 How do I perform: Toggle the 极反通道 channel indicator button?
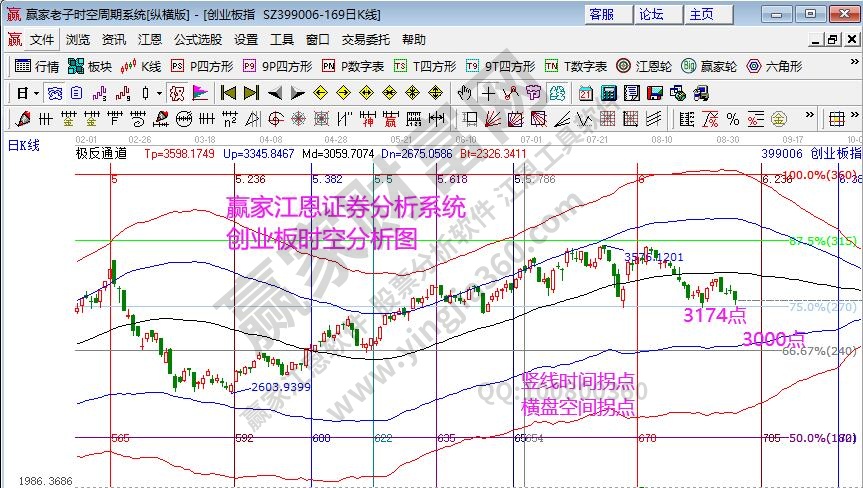click(x=177, y=93)
